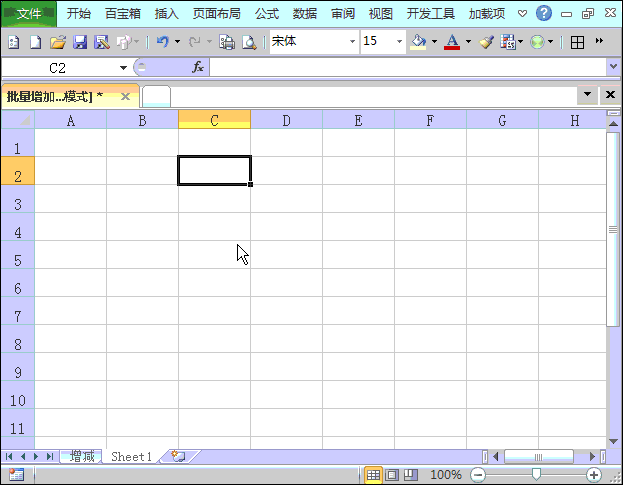Viewport: 623px width, 485px height.
Task: Click the Undo arrow icon
Action: 163,41
